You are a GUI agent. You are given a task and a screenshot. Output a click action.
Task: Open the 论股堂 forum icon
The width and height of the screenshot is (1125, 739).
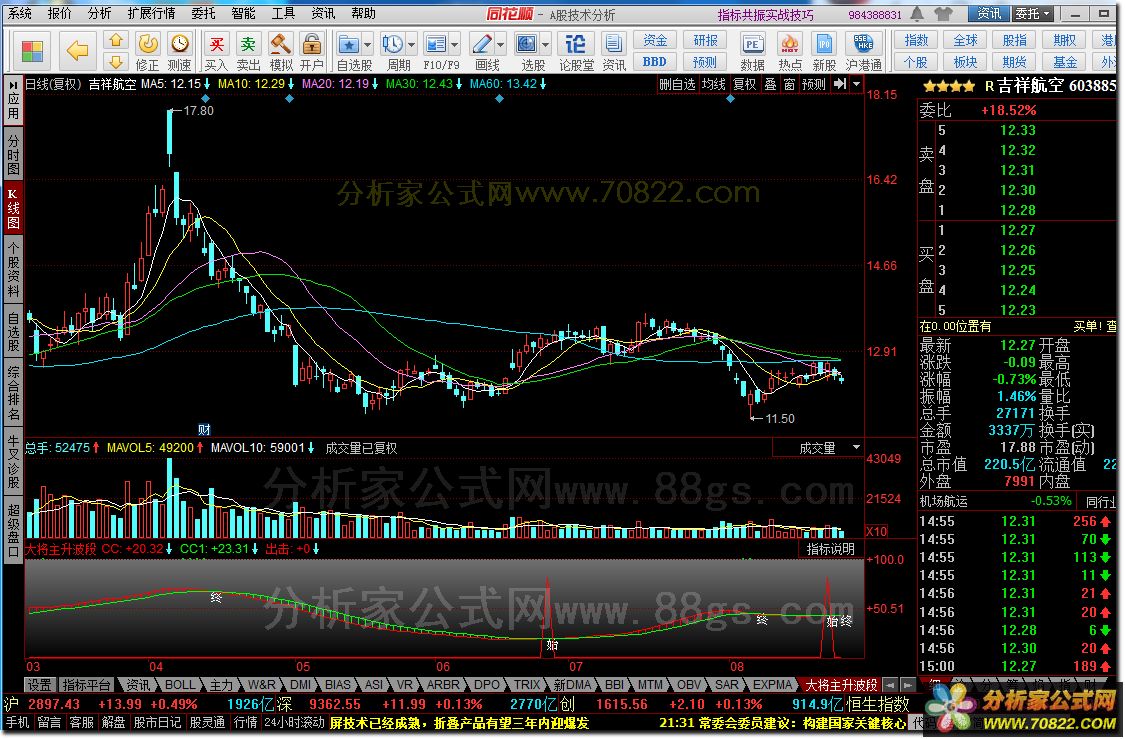[x=575, y=44]
